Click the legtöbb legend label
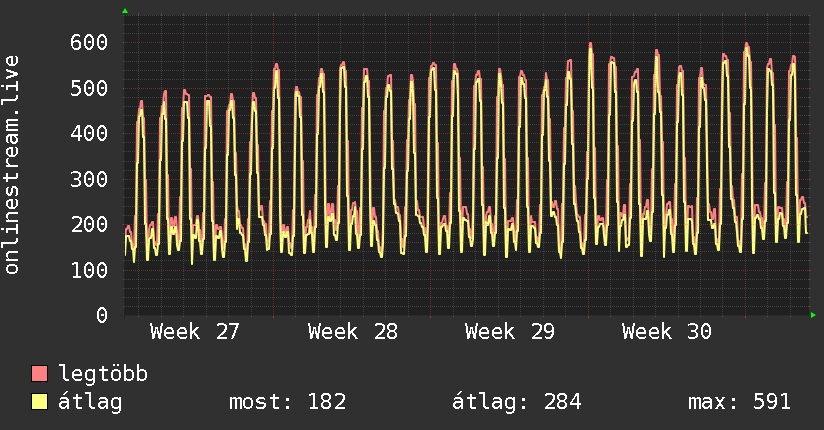This screenshot has height=430, width=824. tap(103, 374)
